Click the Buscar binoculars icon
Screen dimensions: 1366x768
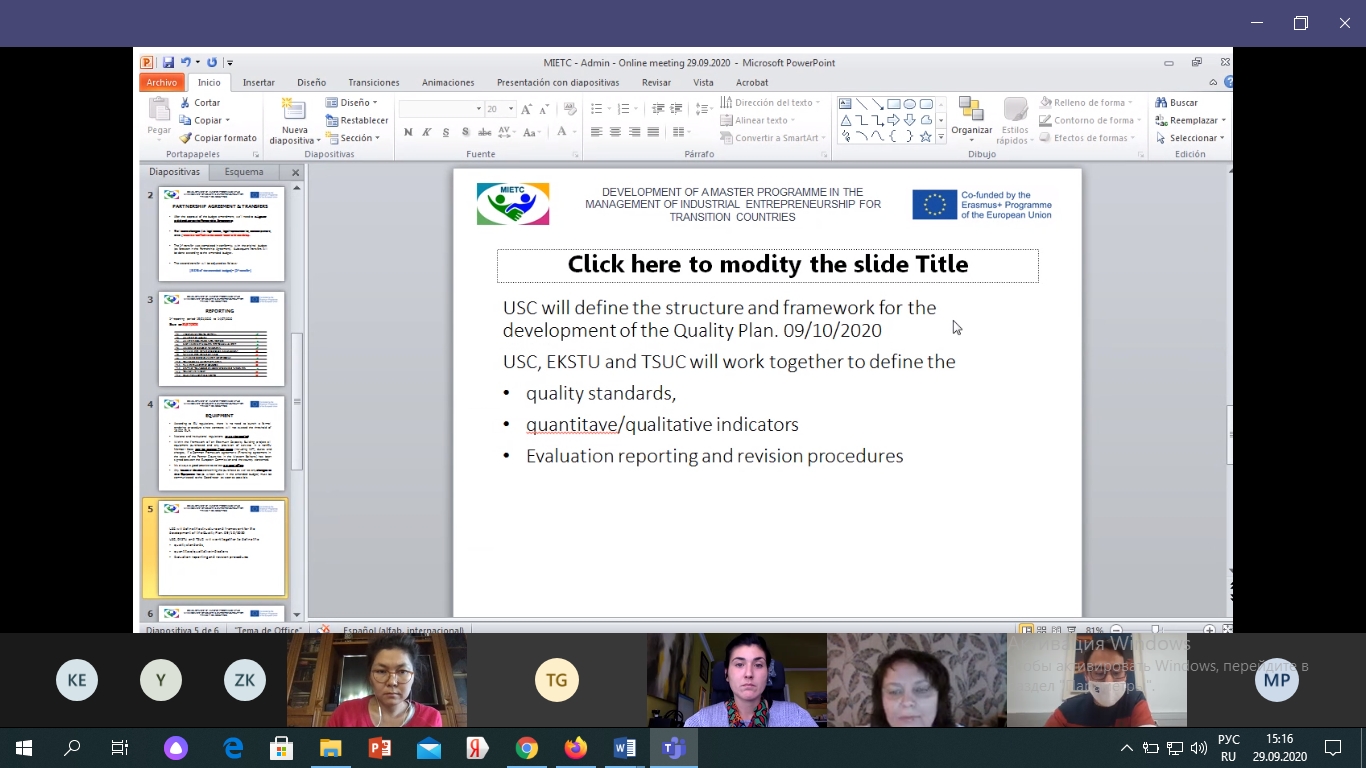pyautogui.click(x=1162, y=103)
